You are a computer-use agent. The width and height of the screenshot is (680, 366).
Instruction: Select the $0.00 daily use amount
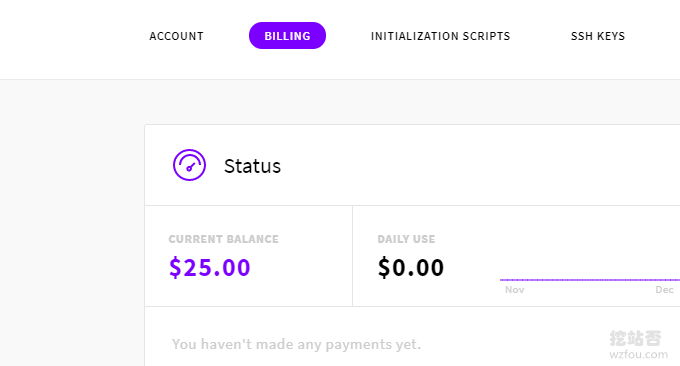coord(411,267)
